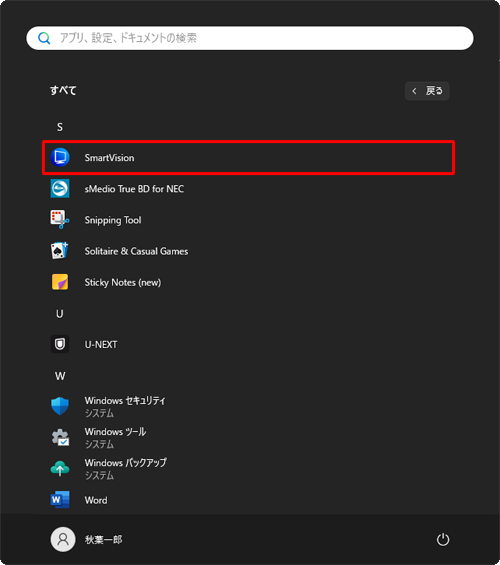Open the Sticky Notes (new) icon
The height and width of the screenshot is (565, 500).
point(60,282)
